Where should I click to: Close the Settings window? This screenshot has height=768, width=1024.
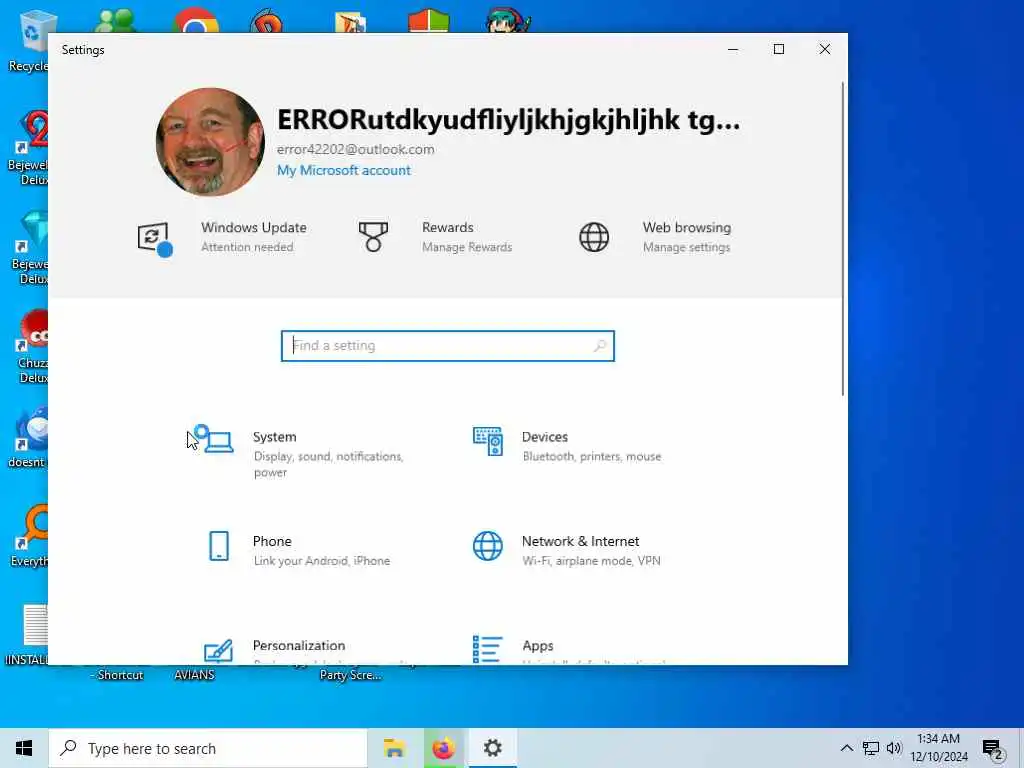[x=825, y=50]
